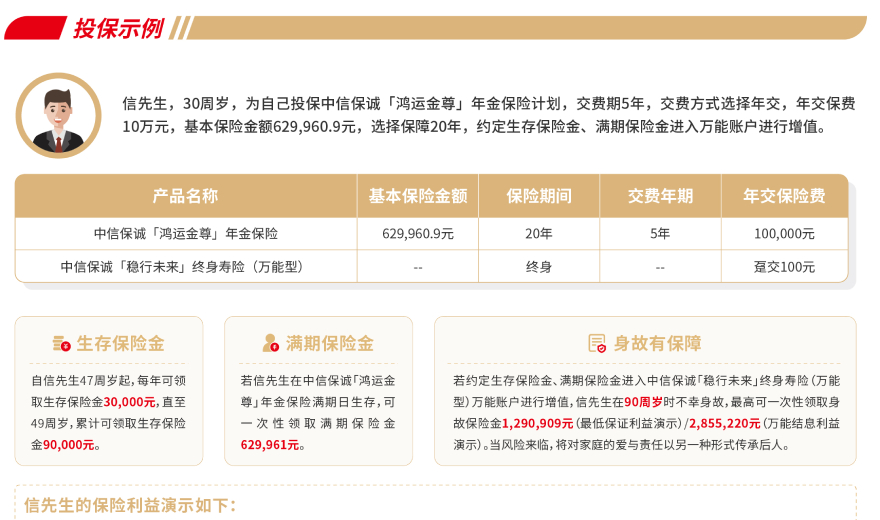The width and height of the screenshot is (880, 520).
Task: Select the 629,960.9元 cell in the table
Action: point(418,233)
